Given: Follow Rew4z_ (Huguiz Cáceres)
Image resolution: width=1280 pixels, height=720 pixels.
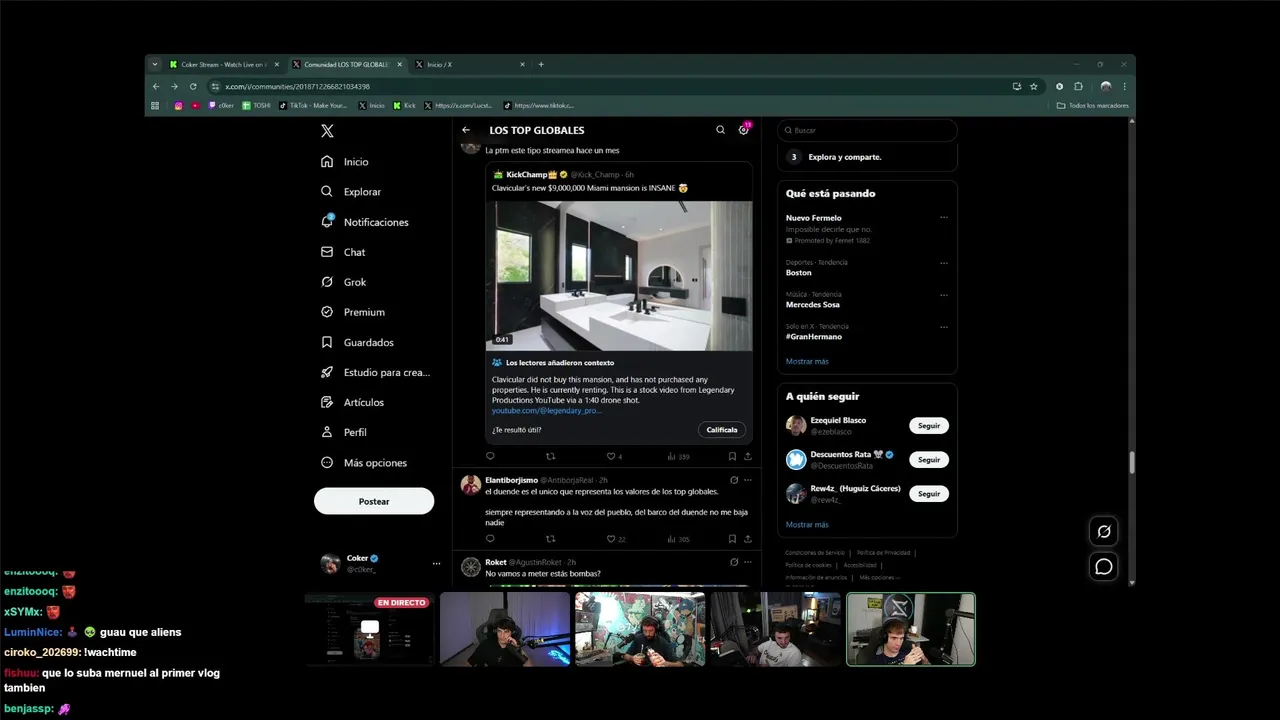Looking at the screenshot, I should 929,493.
